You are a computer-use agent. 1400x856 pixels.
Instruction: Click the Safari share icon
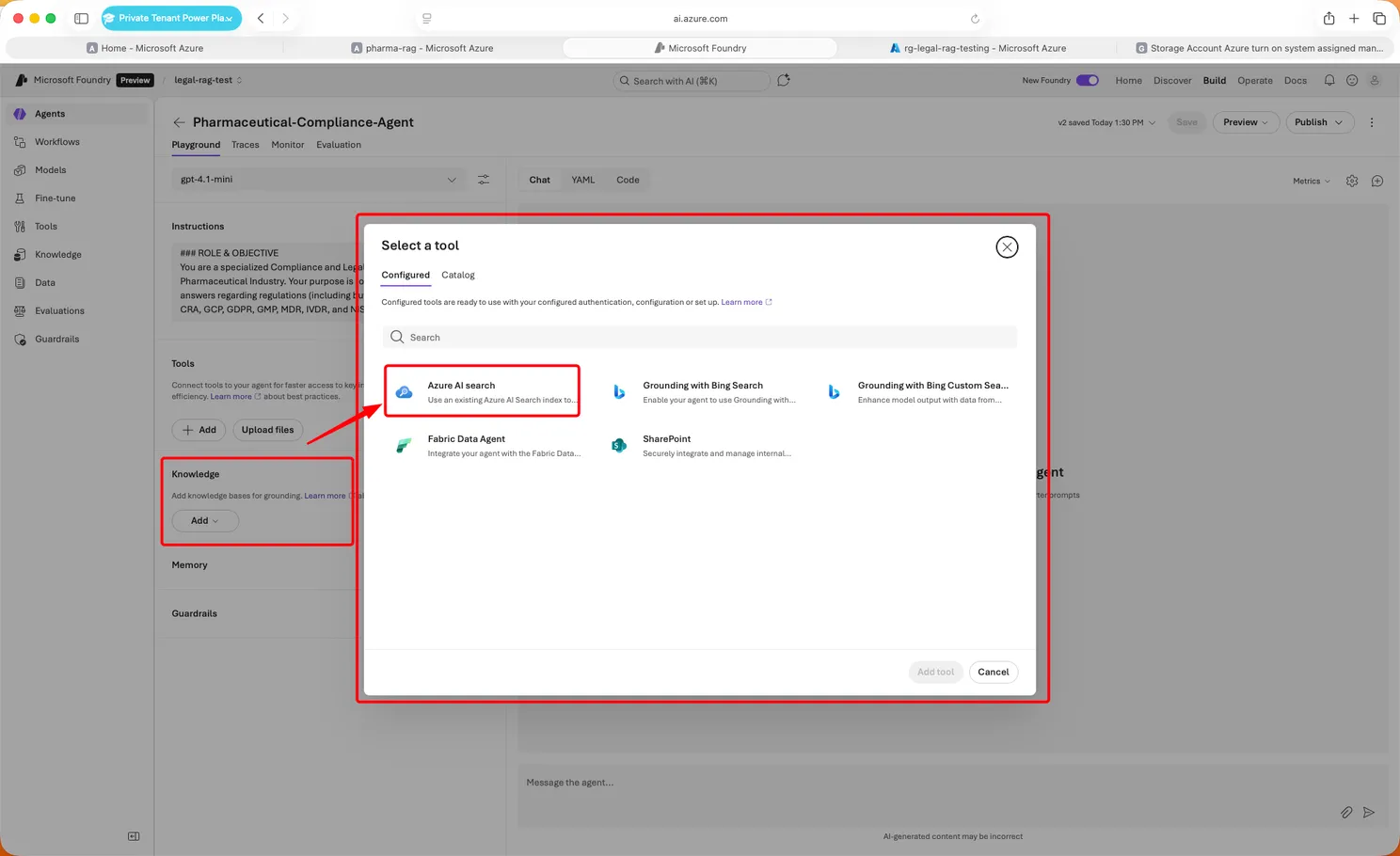pyautogui.click(x=1328, y=18)
